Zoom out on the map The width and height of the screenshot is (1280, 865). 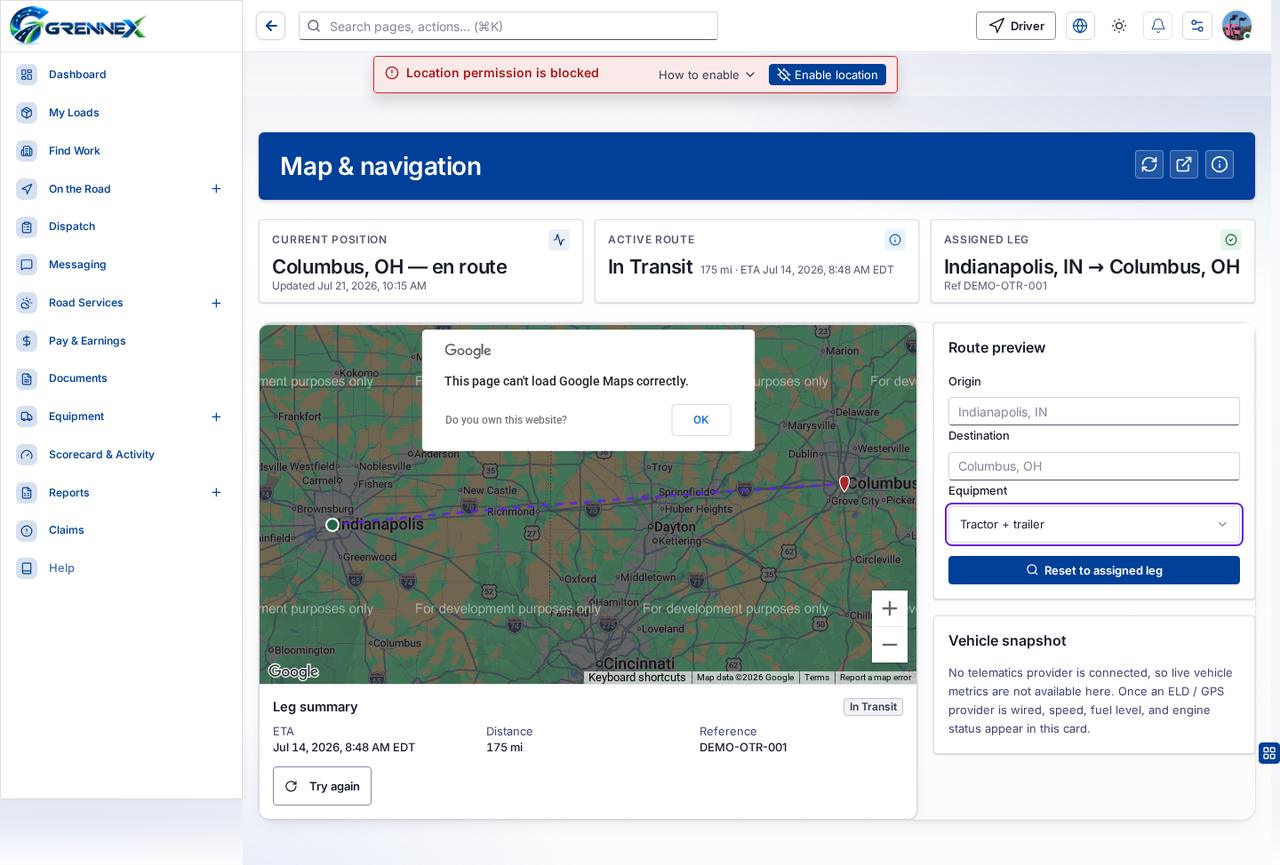pyautogui.click(x=889, y=645)
